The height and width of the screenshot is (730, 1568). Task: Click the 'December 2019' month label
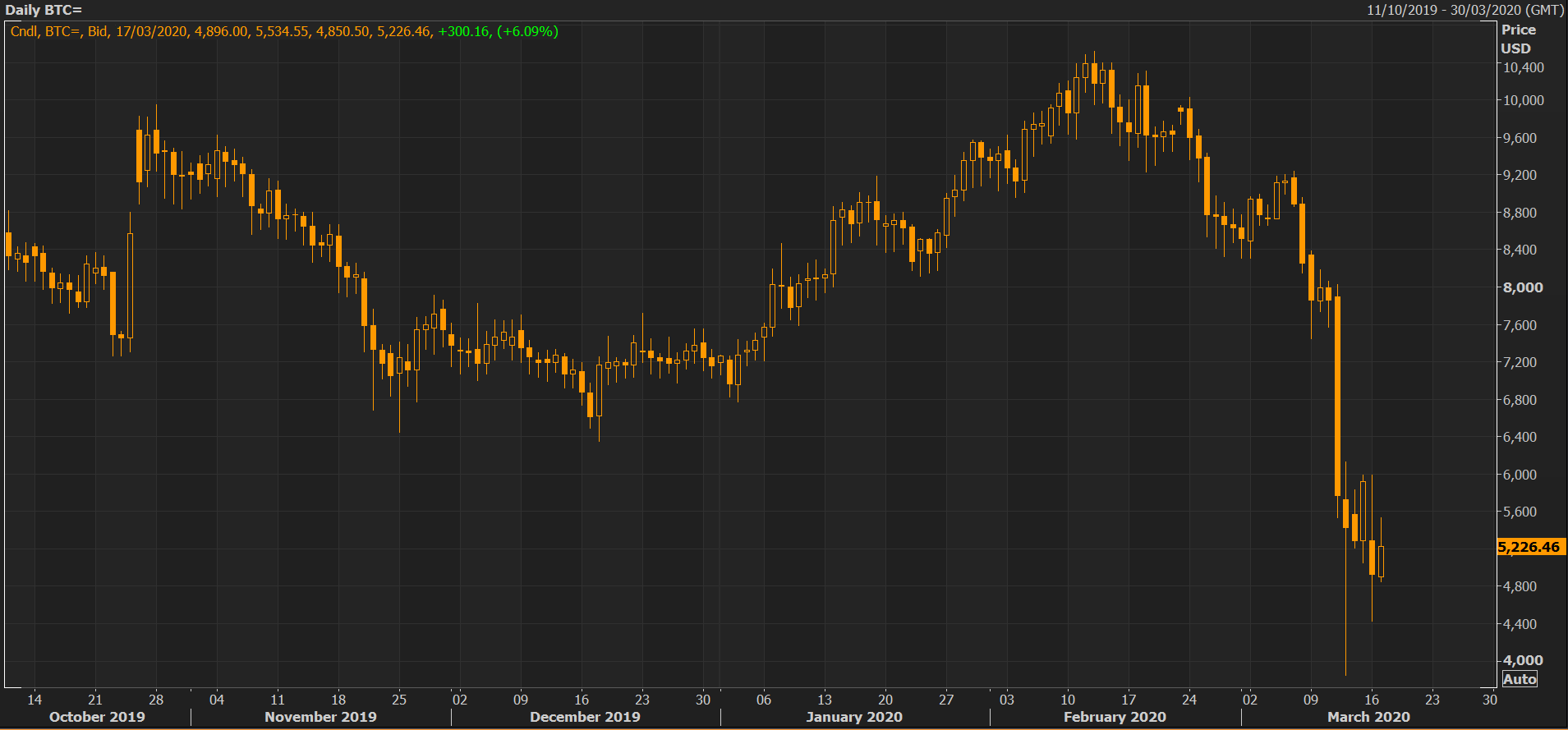click(585, 717)
